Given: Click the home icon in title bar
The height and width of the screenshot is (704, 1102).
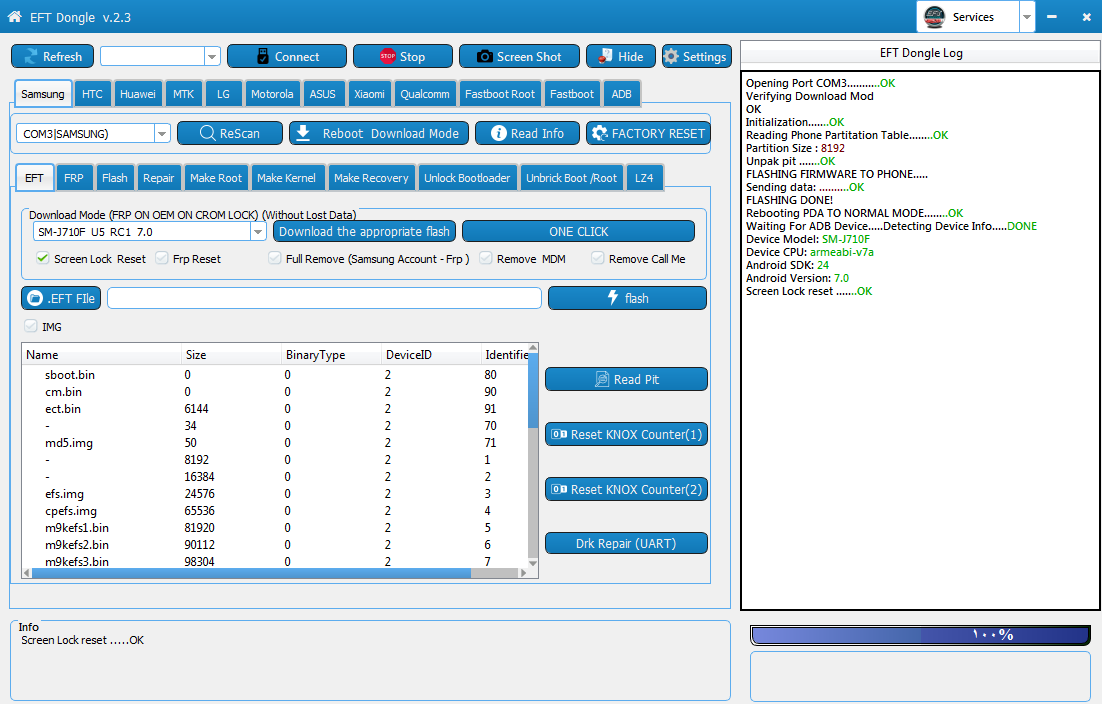Looking at the screenshot, I should coord(14,17).
